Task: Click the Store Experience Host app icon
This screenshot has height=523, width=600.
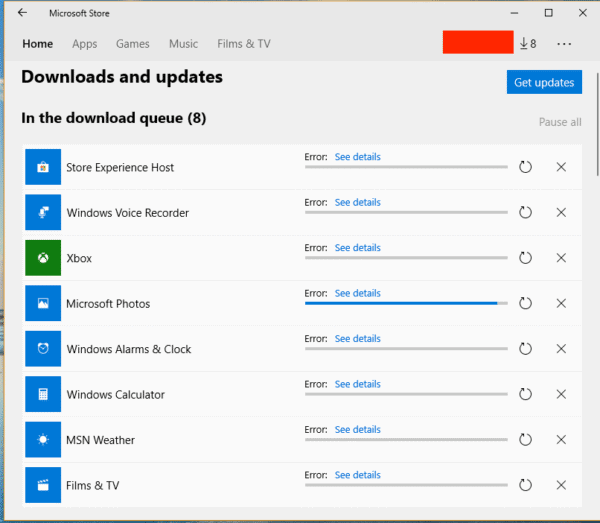Action: (43, 167)
